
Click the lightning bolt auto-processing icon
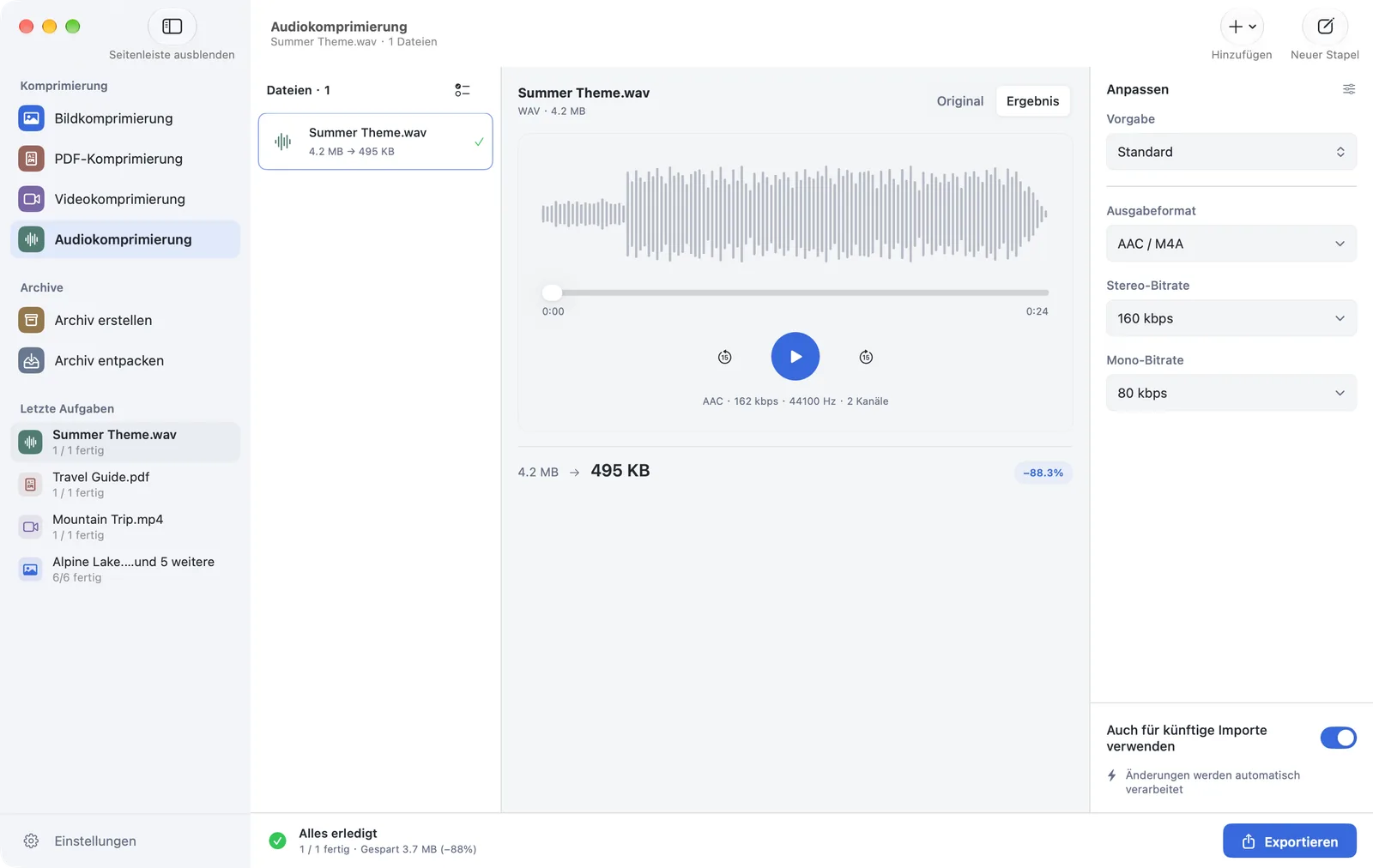point(1112,775)
